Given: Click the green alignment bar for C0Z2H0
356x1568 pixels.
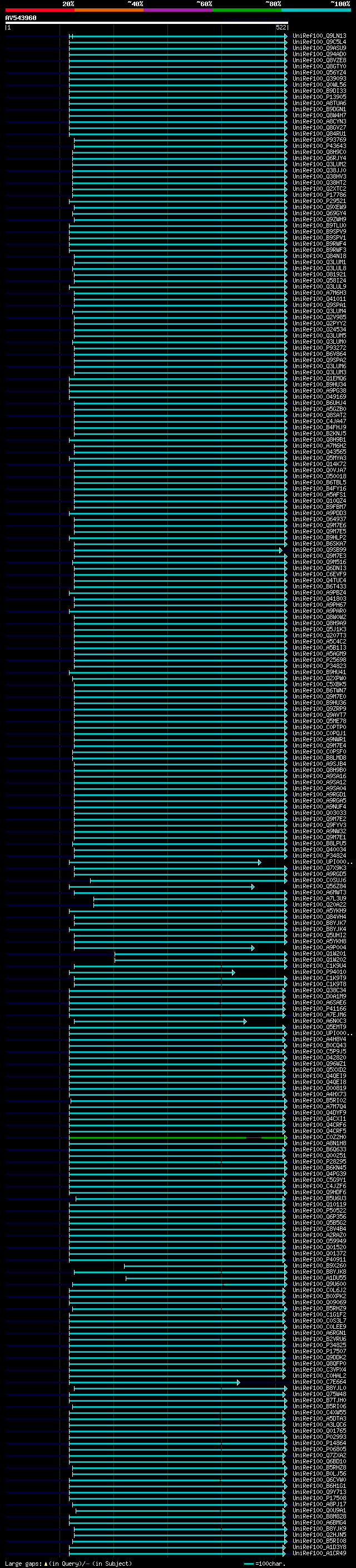Looking at the screenshot, I should click(177, 1137).
